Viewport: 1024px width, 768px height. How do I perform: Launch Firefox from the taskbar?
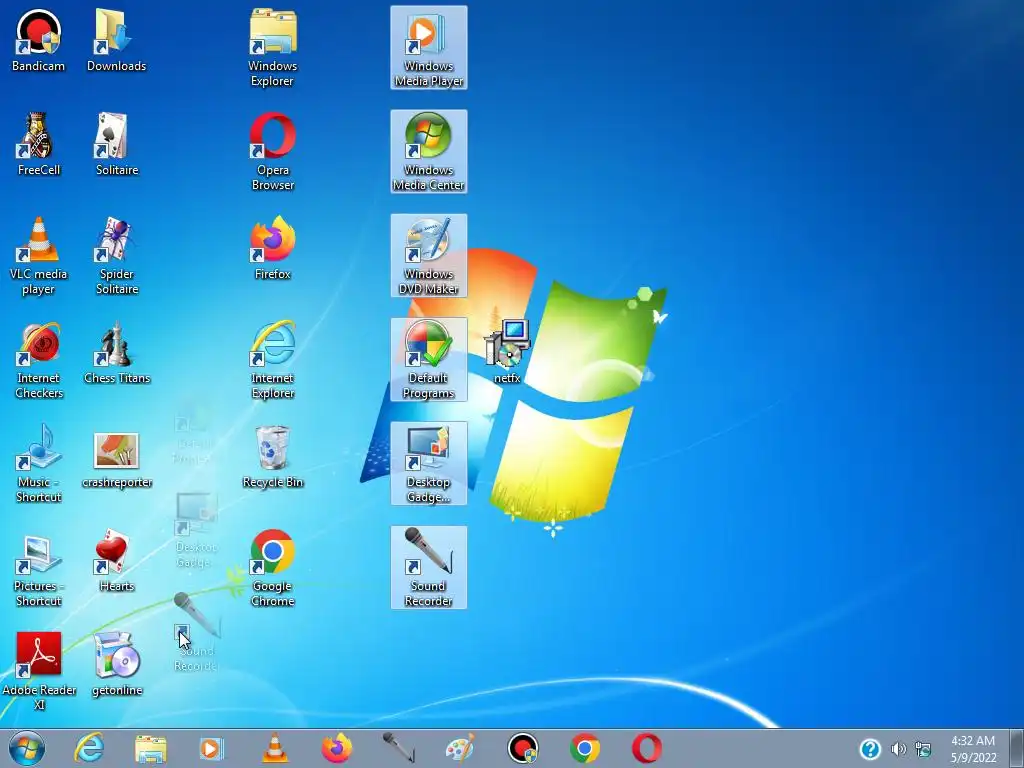point(337,748)
